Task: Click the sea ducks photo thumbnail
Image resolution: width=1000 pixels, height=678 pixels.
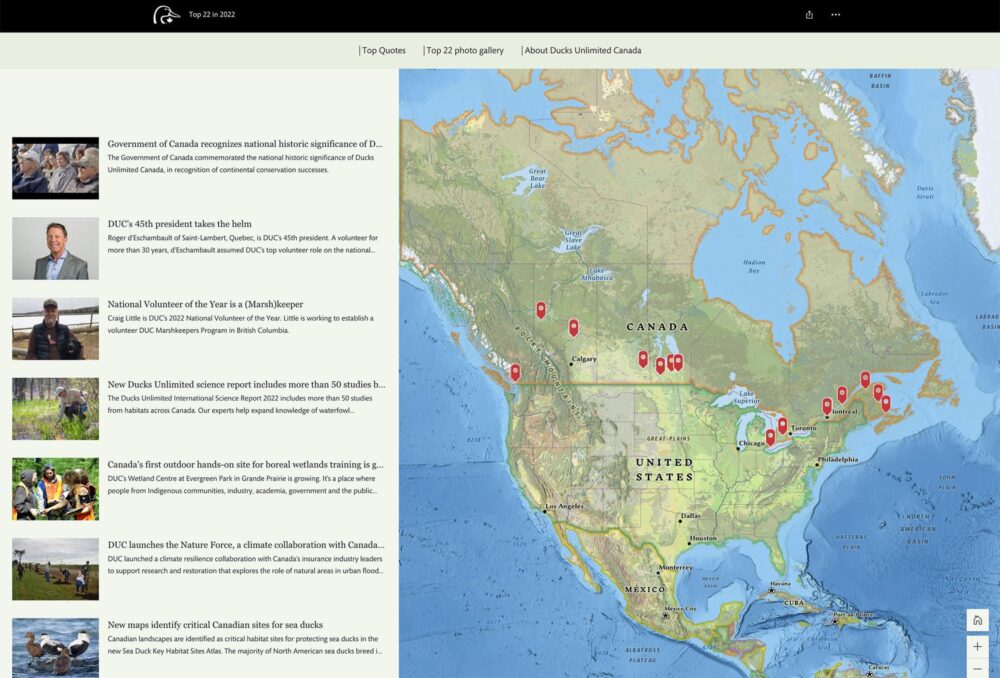Action: point(55,647)
